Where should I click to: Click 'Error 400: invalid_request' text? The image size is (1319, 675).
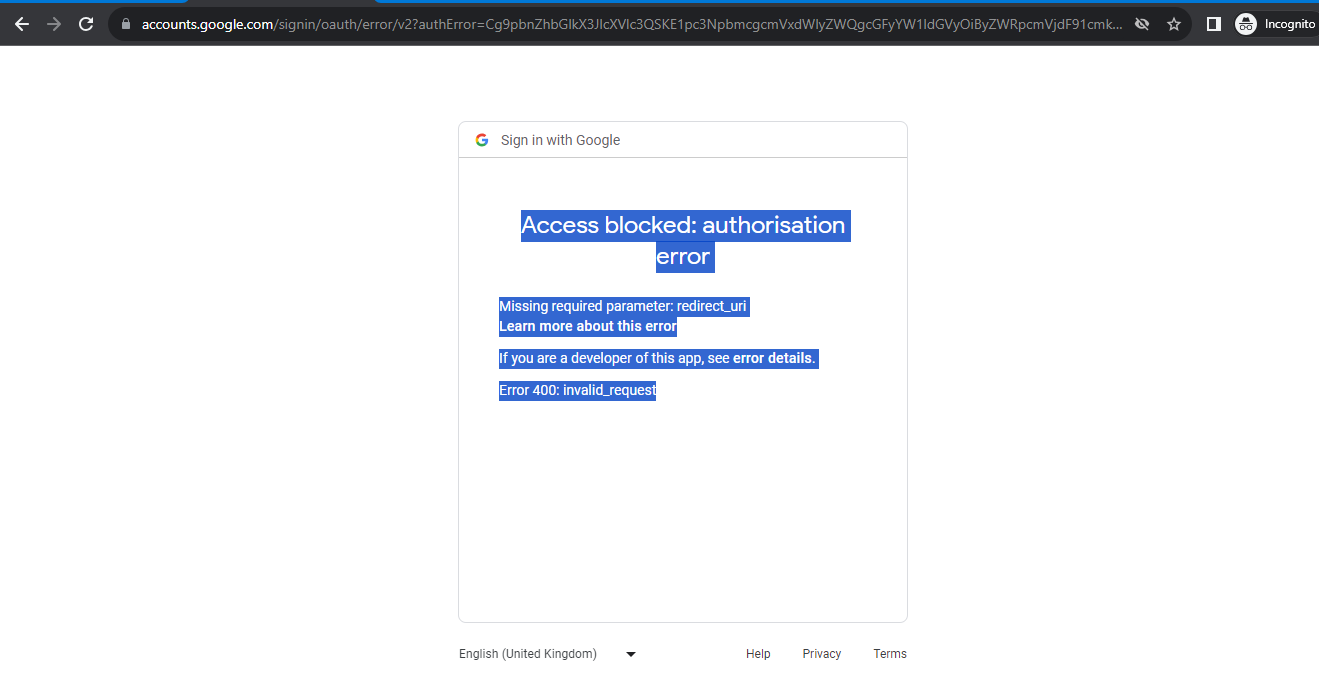click(x=578, y=390)
